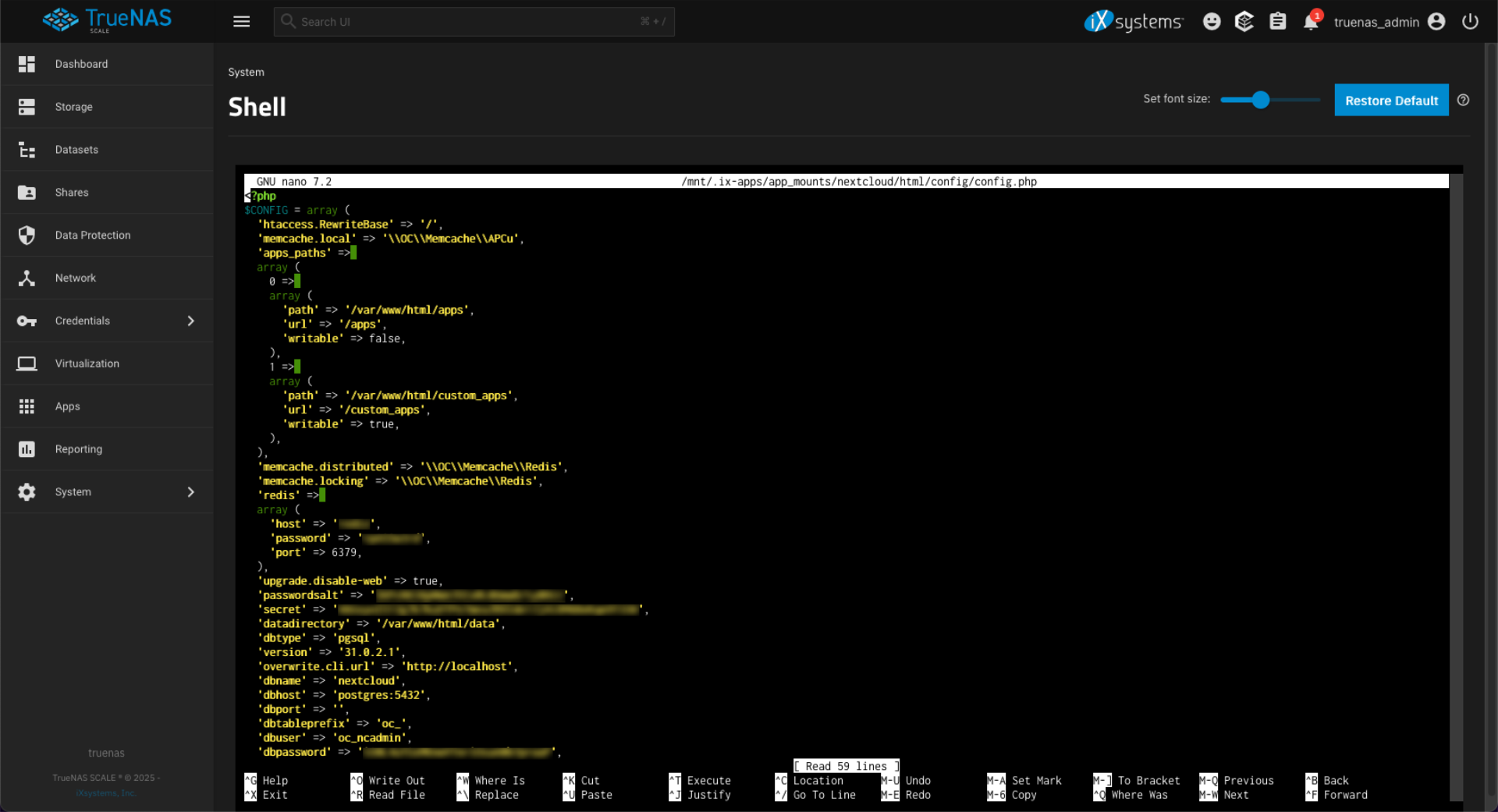Open the Network menu item

tap(107, 278)
